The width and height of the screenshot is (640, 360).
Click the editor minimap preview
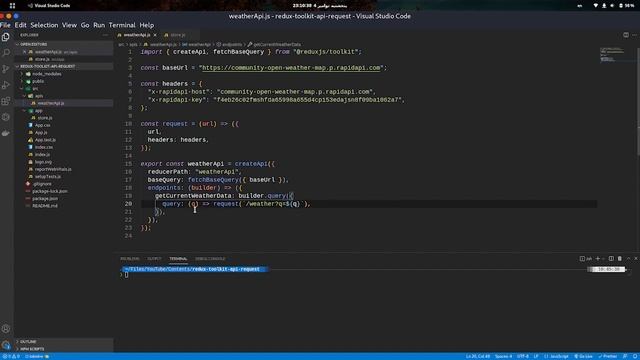coord(613,55)
